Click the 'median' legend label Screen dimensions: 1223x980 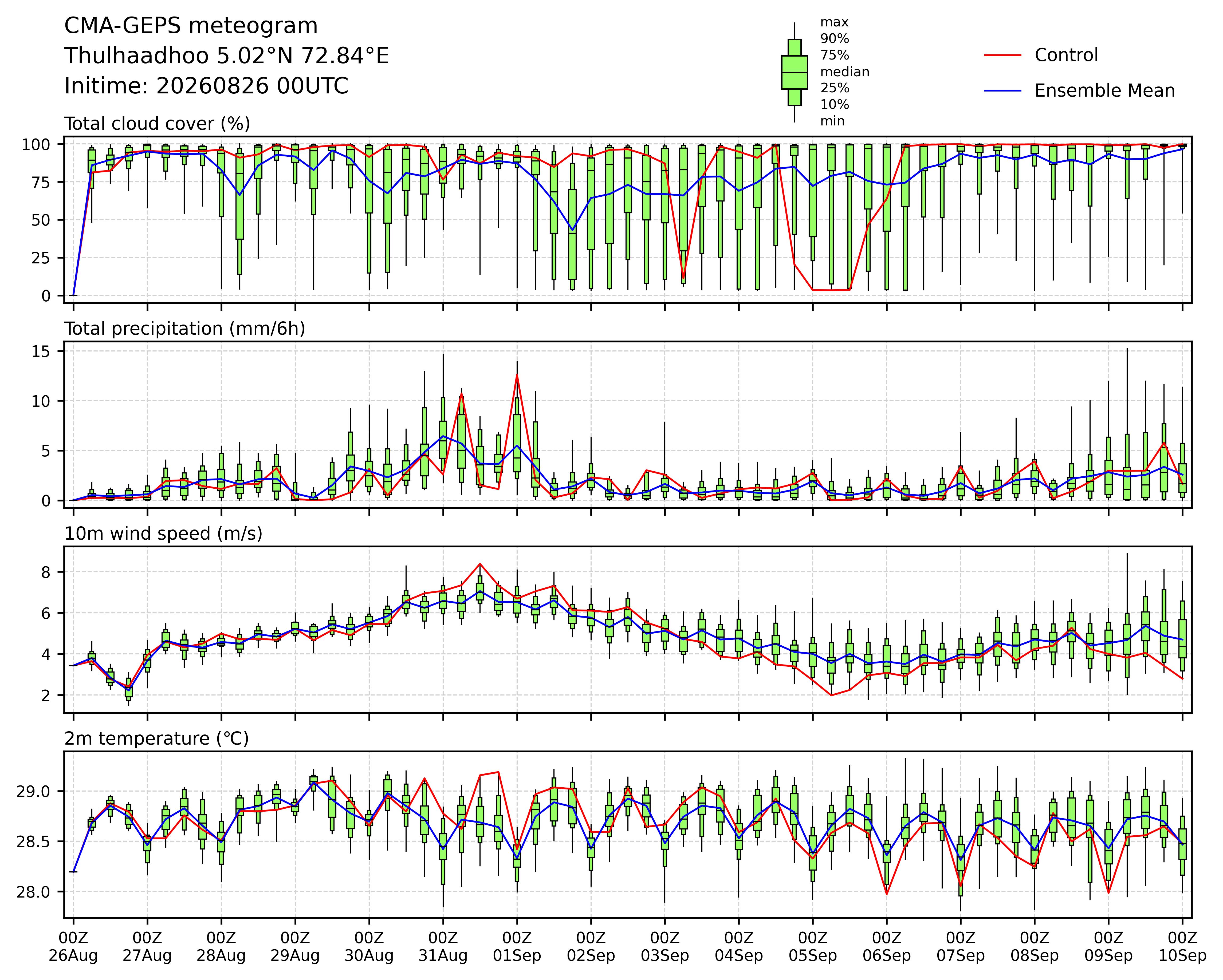pyautogui.click(x=845, y=72)
